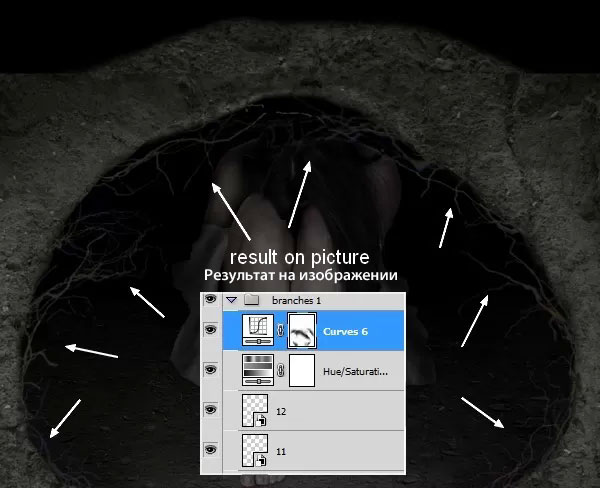Click the Curves 6 mask link icon
The height and width of the screenshot is (488, 600).
[280, 331]
